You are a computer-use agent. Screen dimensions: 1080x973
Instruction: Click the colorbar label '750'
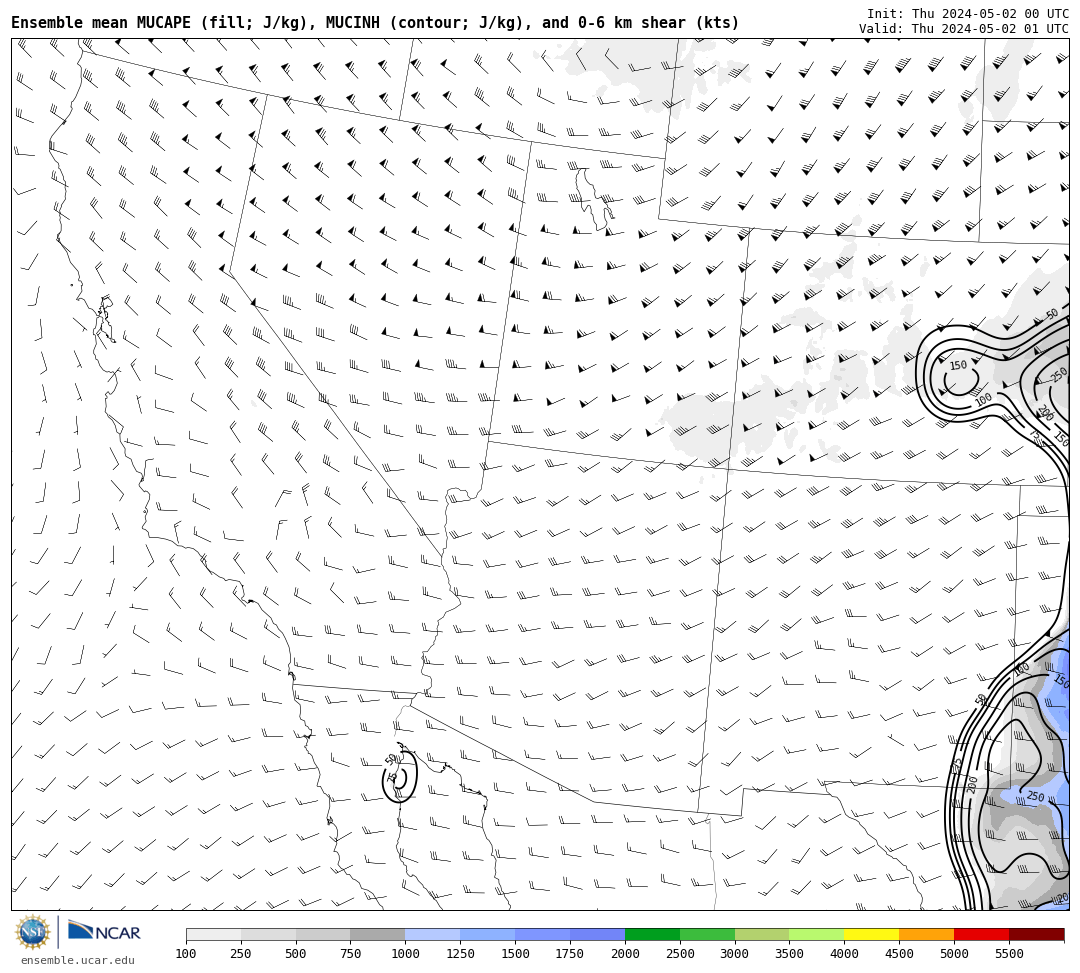[x=351, y=954]
